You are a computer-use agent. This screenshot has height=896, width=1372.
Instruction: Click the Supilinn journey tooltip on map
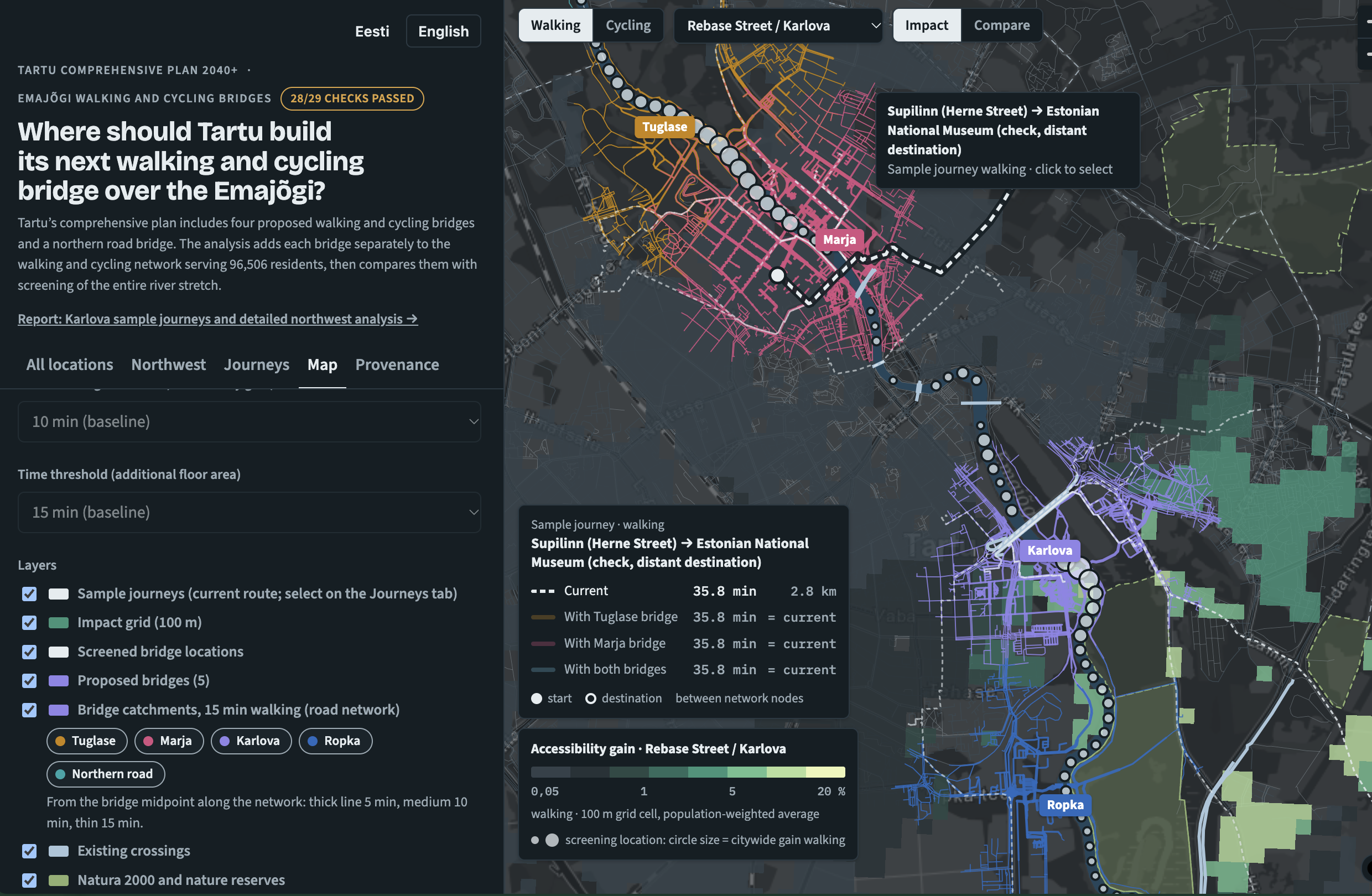[1007, 140]
